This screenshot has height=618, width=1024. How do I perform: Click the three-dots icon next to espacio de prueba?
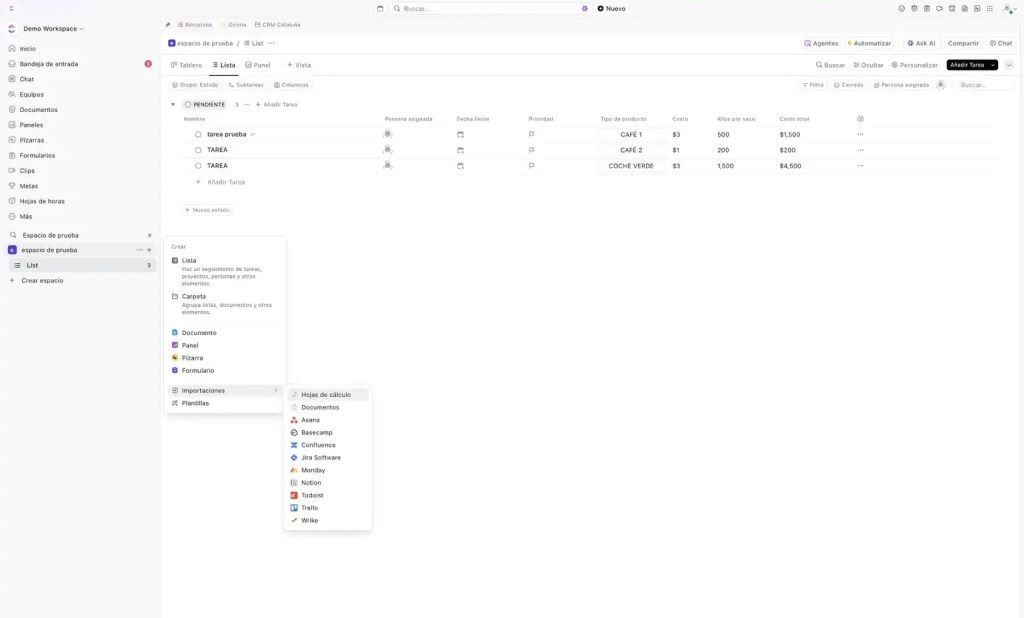click(x=139, y=250)
